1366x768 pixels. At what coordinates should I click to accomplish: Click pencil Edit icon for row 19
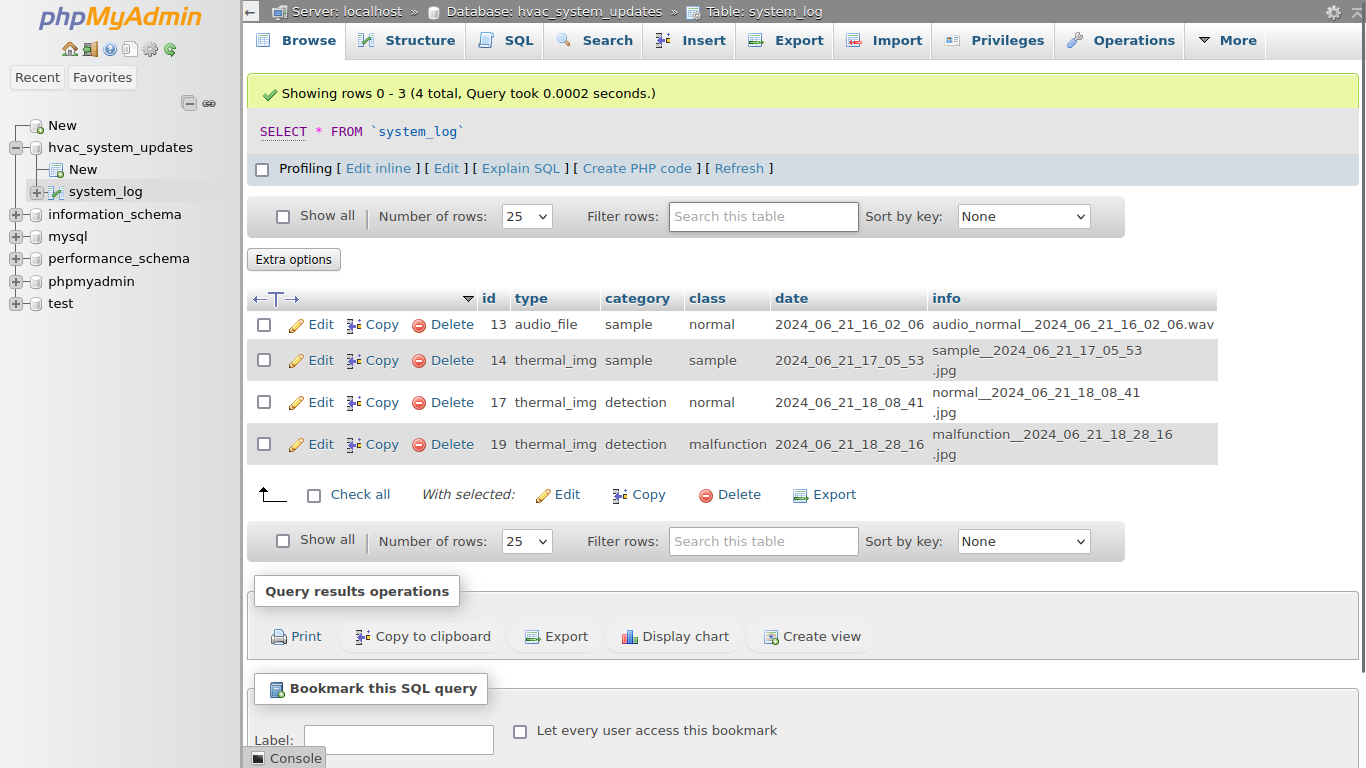(x=296, y=445)
